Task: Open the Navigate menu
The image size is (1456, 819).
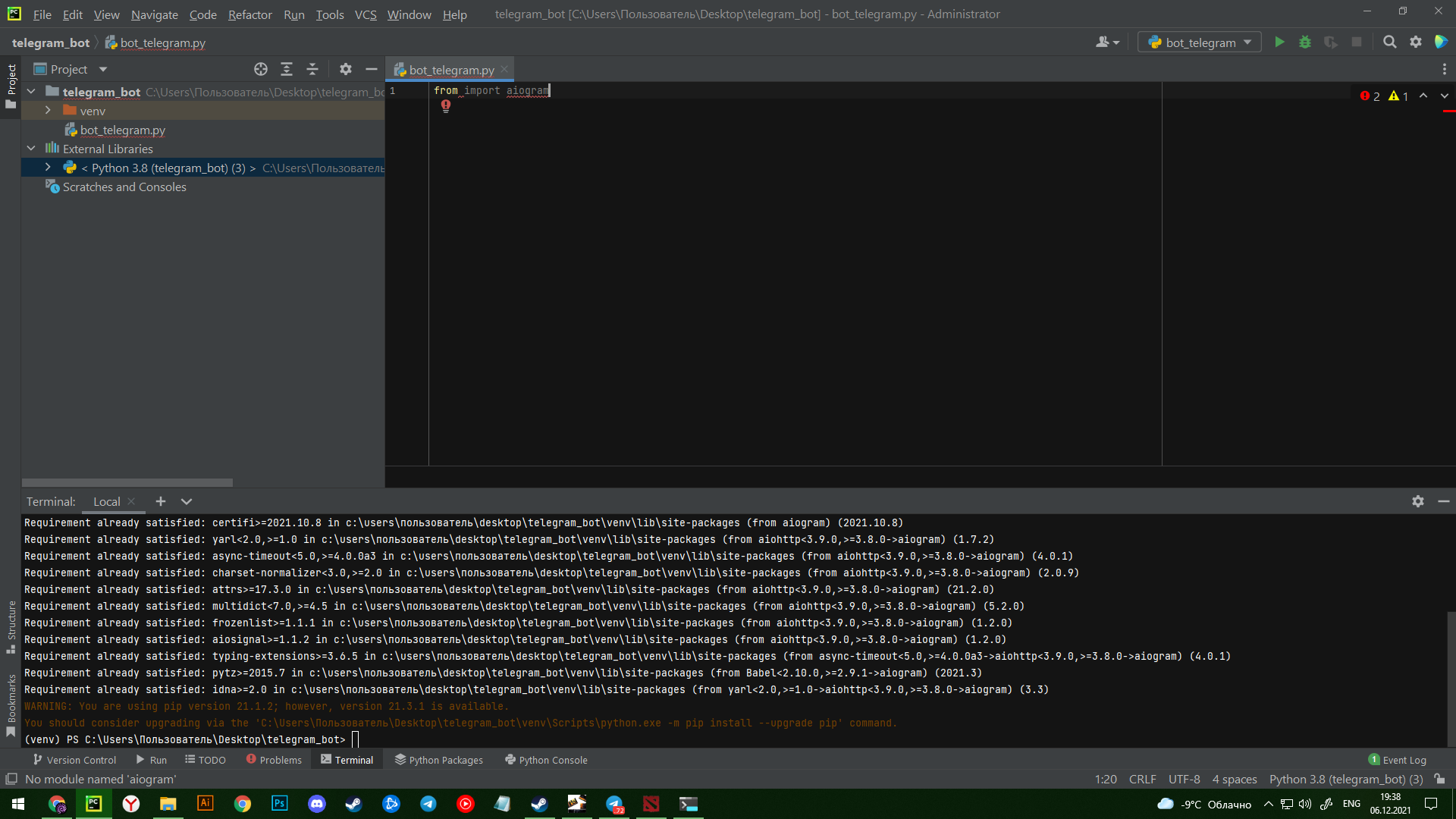Action: 154,14
